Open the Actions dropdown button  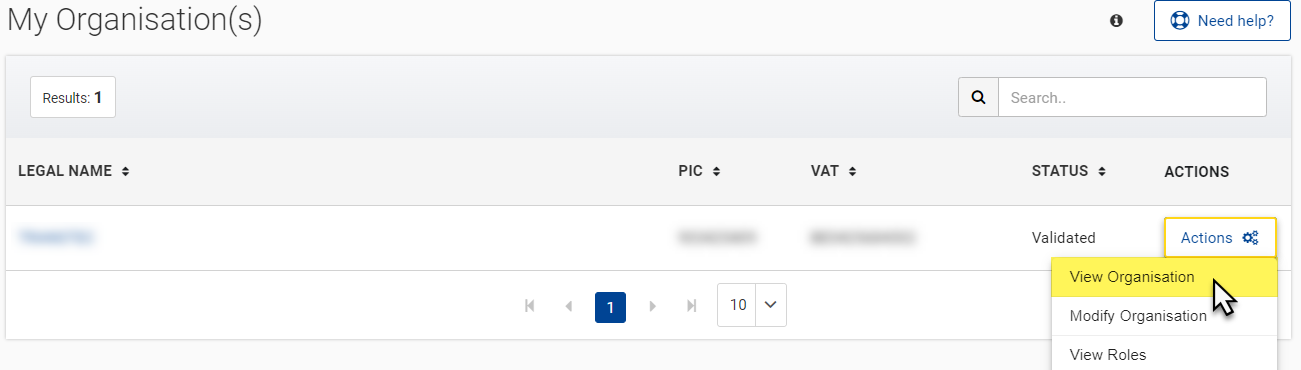[x=1220, y=238]
